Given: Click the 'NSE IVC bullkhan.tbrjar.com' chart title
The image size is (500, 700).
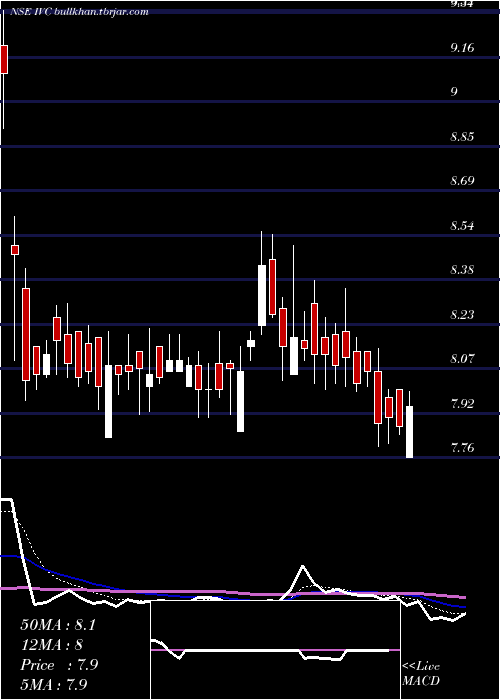Looking at the screenshot, I should (x=79, y=12).
